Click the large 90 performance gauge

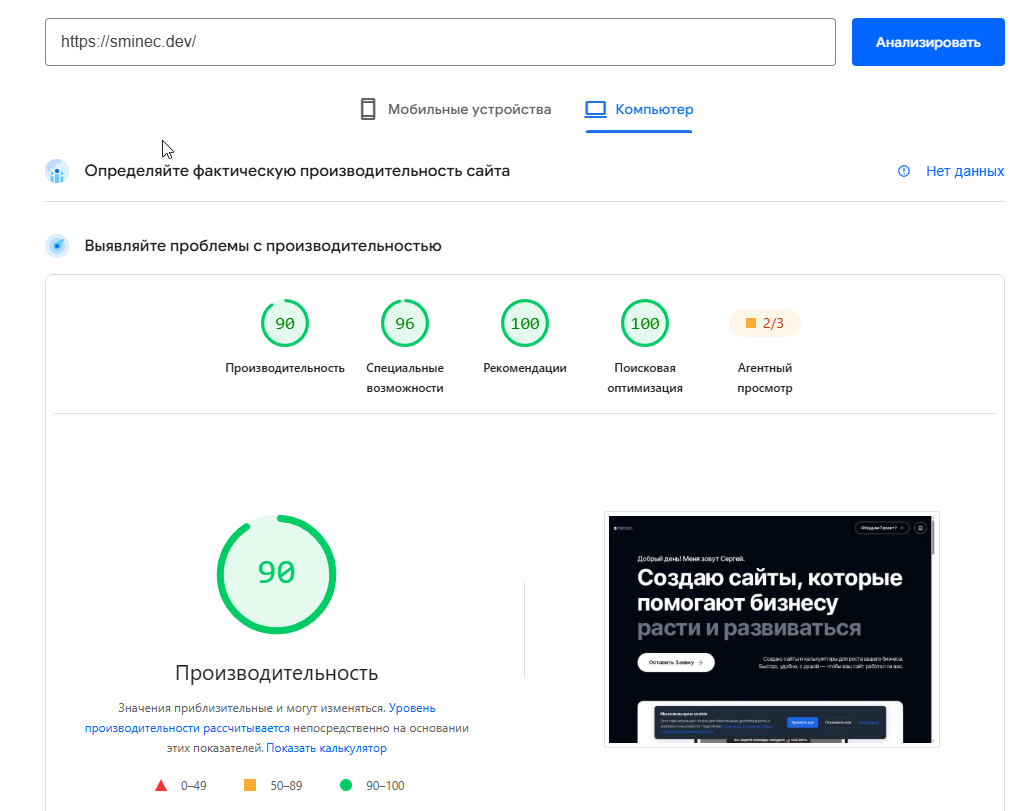pyautogui.click(x=276, y=574)
